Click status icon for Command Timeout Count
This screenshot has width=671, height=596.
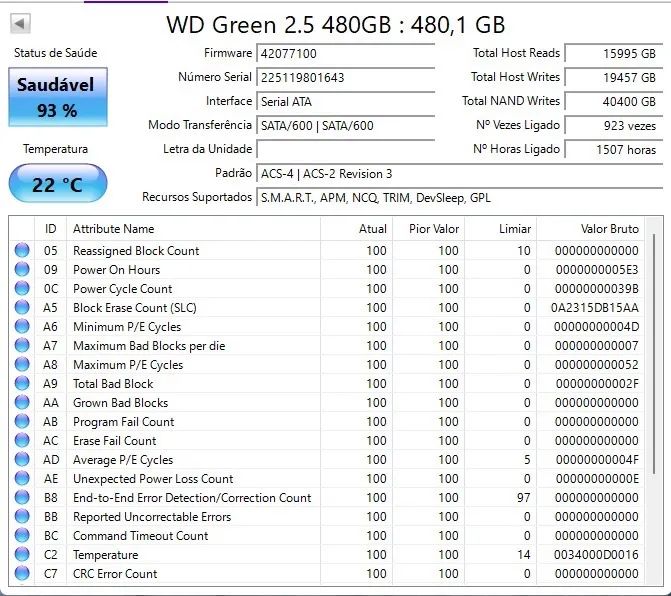coord(22,535)
